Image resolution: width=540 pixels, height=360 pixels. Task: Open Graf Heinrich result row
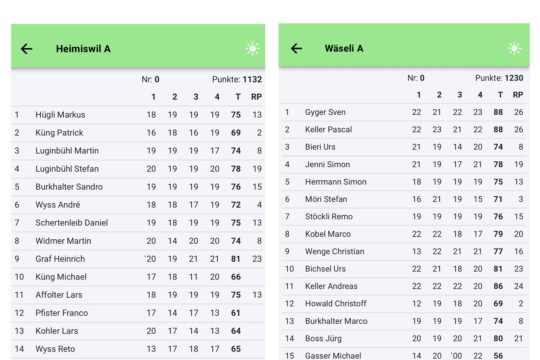tap(138, 259)
